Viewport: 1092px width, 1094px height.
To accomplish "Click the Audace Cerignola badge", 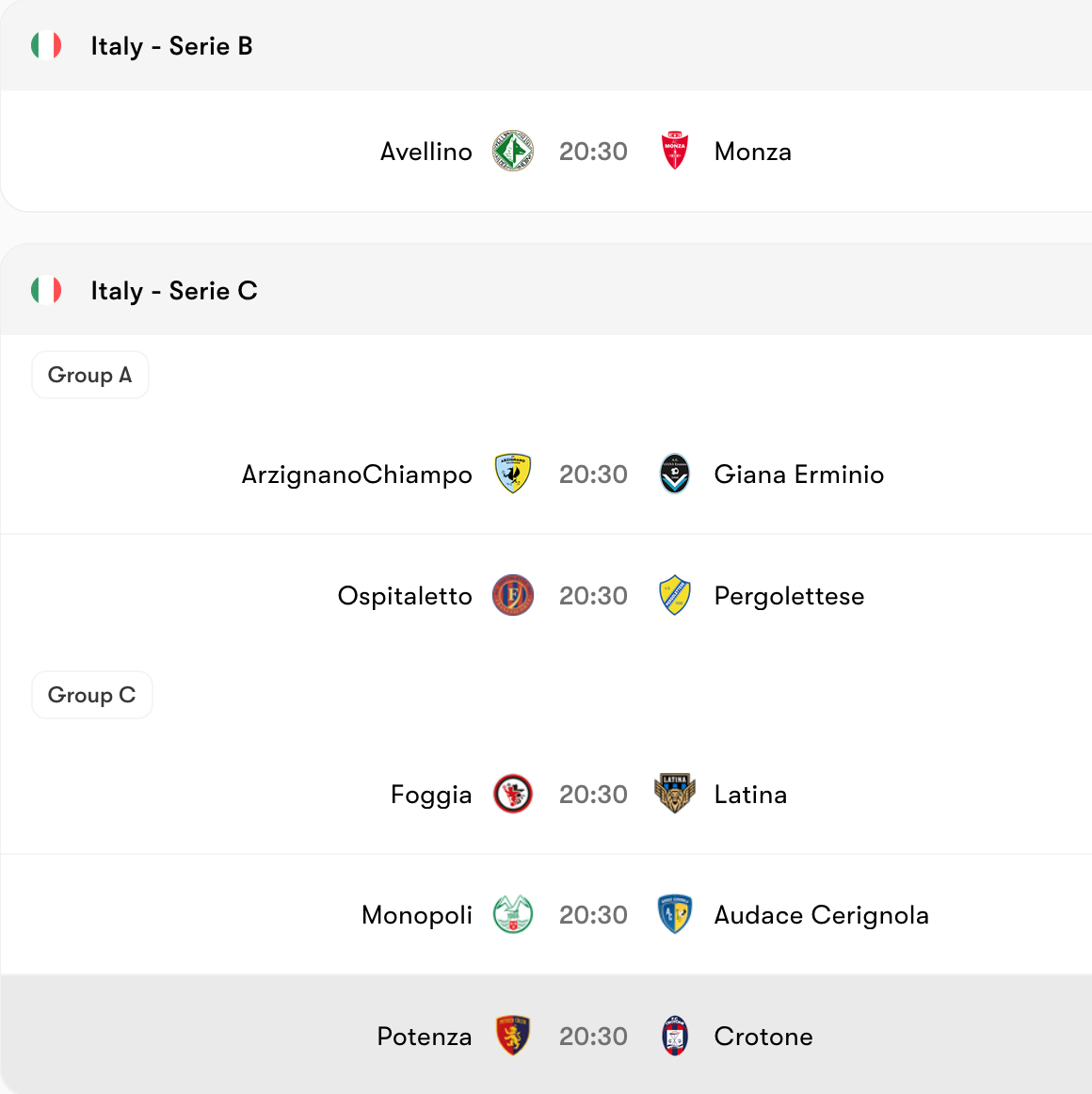I will pos(675,915).
